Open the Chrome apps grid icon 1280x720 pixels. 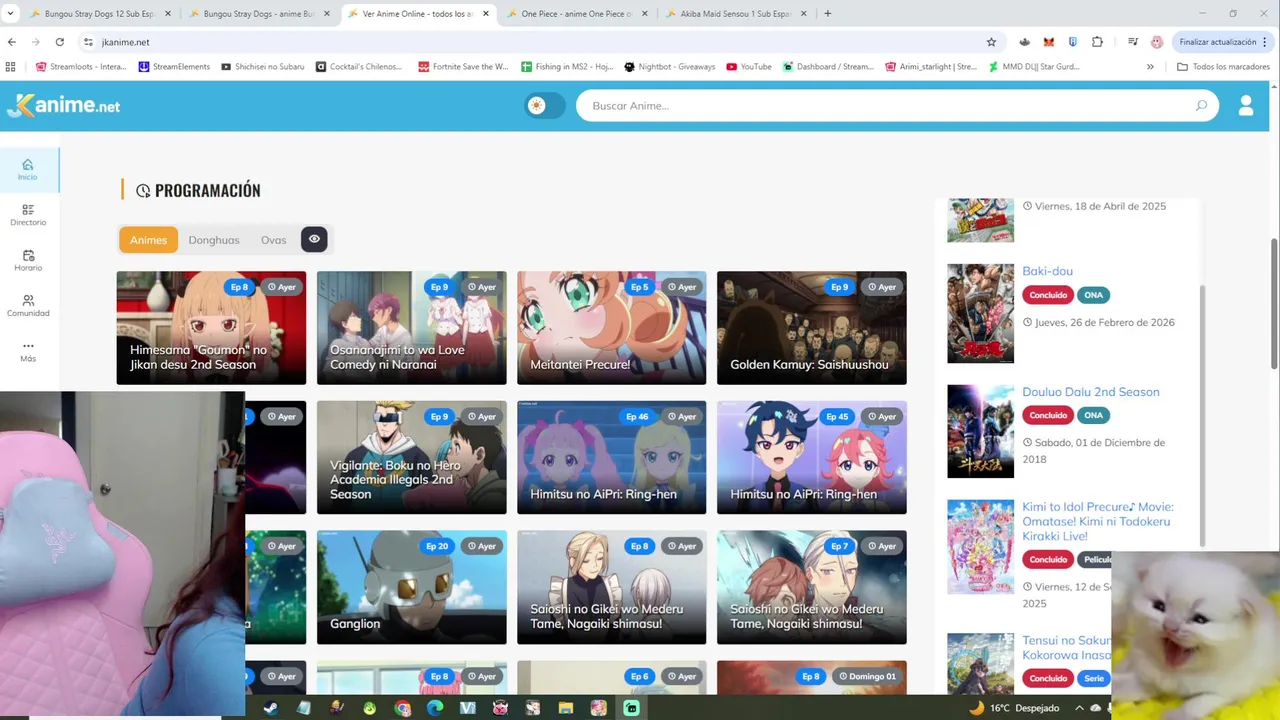(x=11, y=67)
